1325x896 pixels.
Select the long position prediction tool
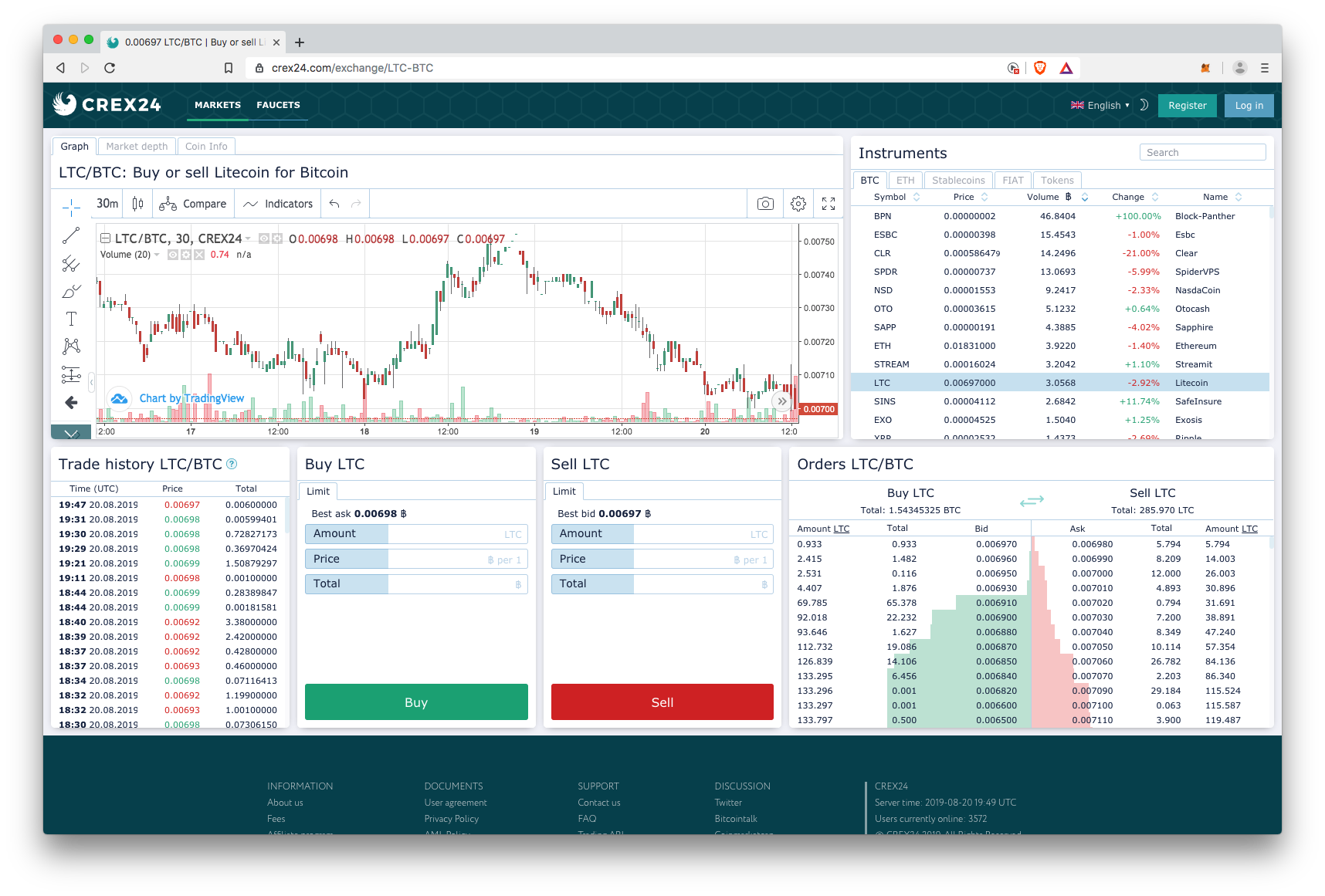coord(71,375)
